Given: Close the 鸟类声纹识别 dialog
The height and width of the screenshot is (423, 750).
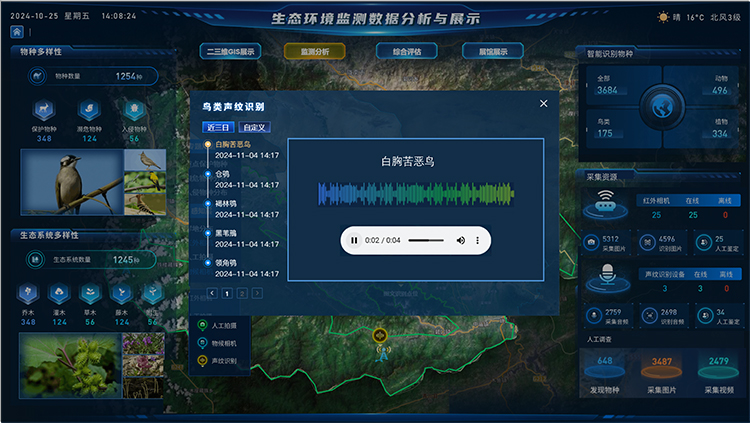Looking at the screenshot, I should pyautogui.click(x=543, y=103).
